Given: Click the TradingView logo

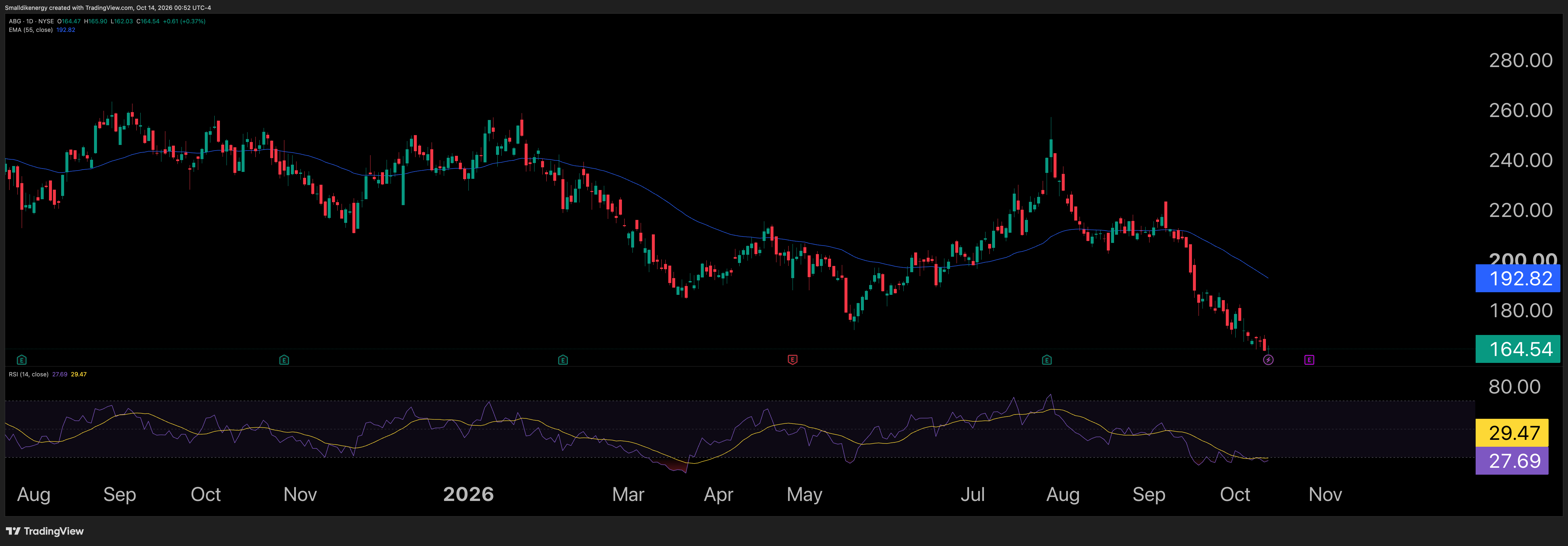Looking at the screenshot, I should [45, 532].
